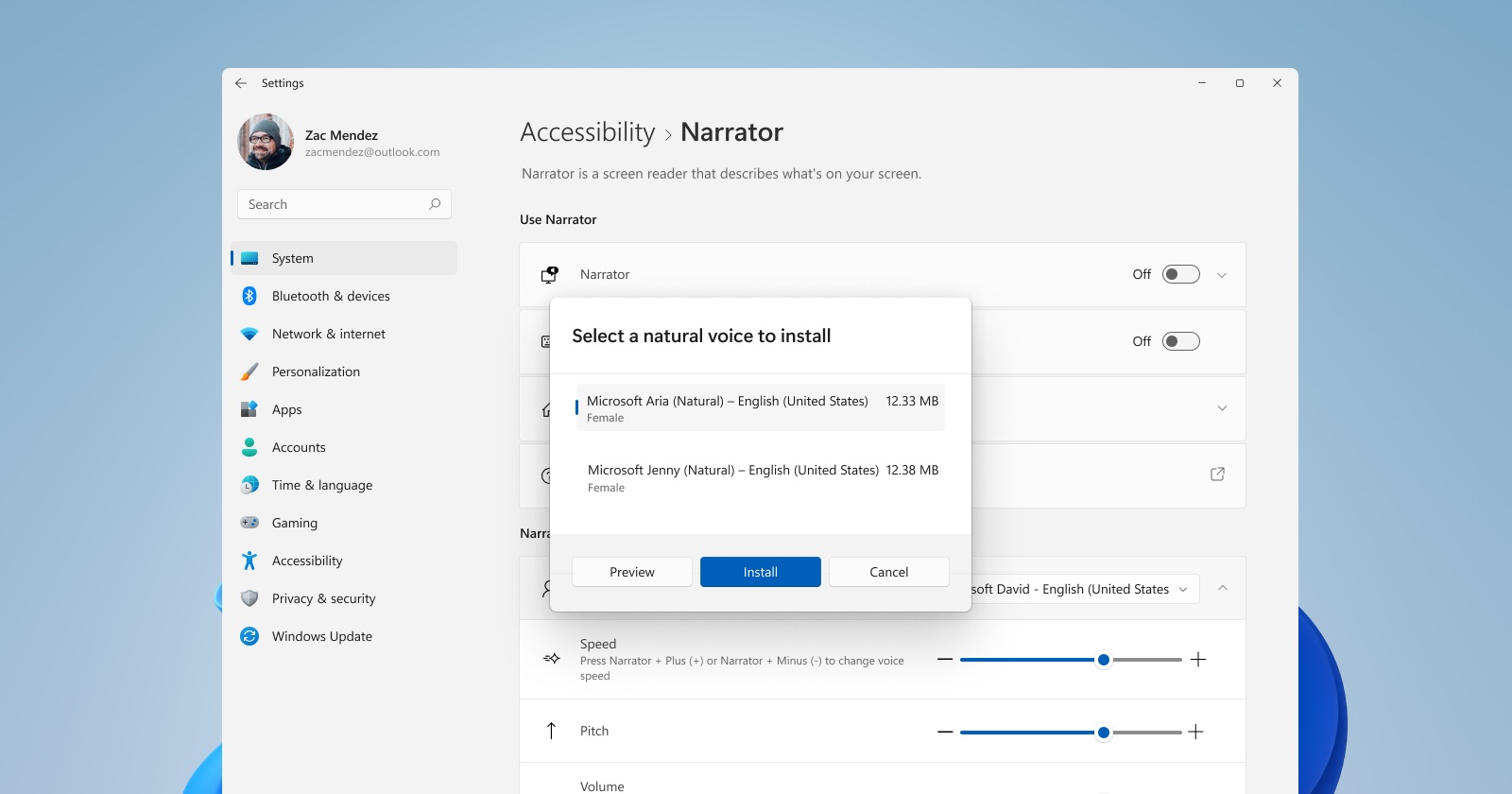Go to Time & language settings

click(x=344, y=485)
